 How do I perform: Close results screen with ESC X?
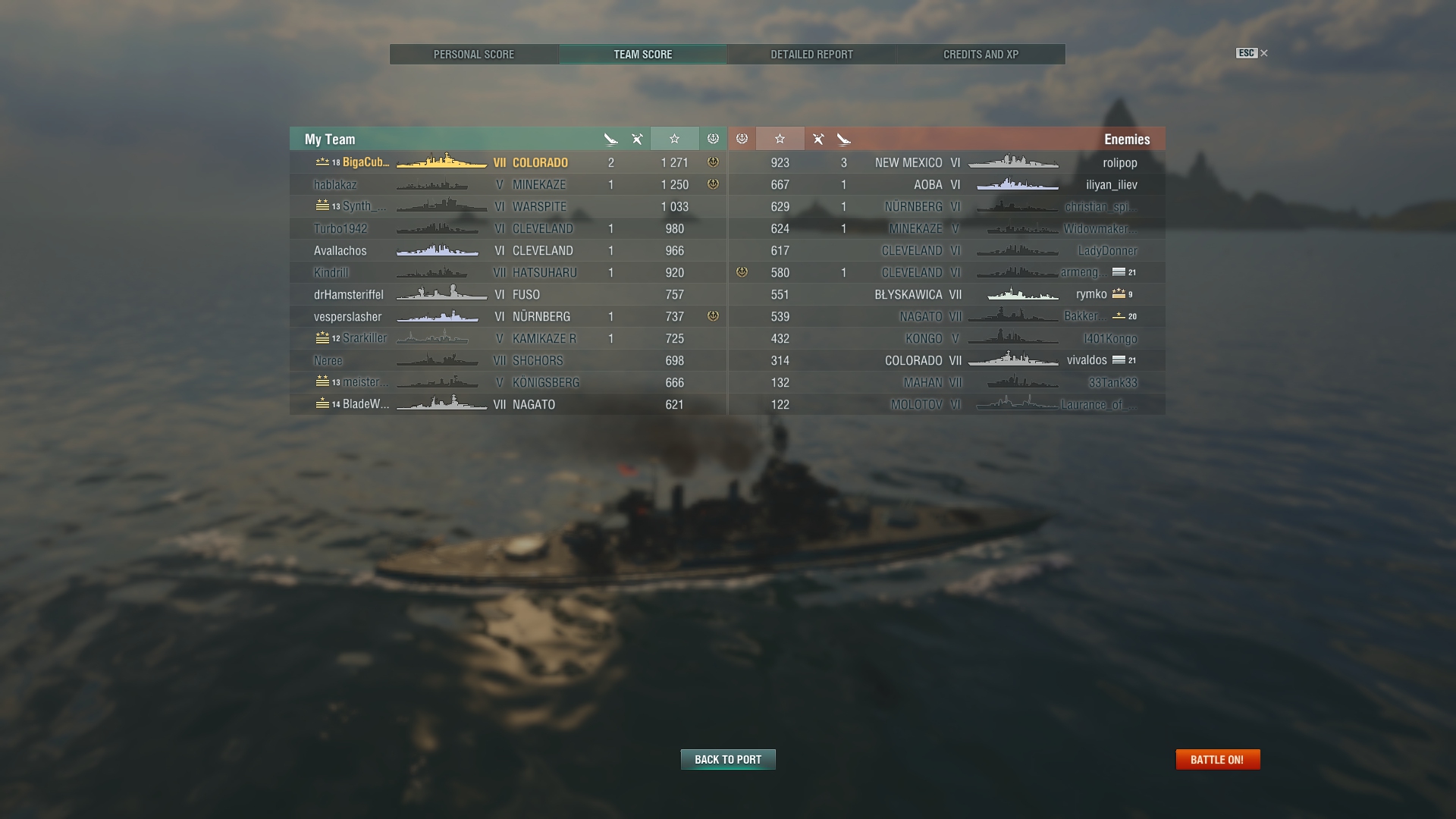[1252, 53]
